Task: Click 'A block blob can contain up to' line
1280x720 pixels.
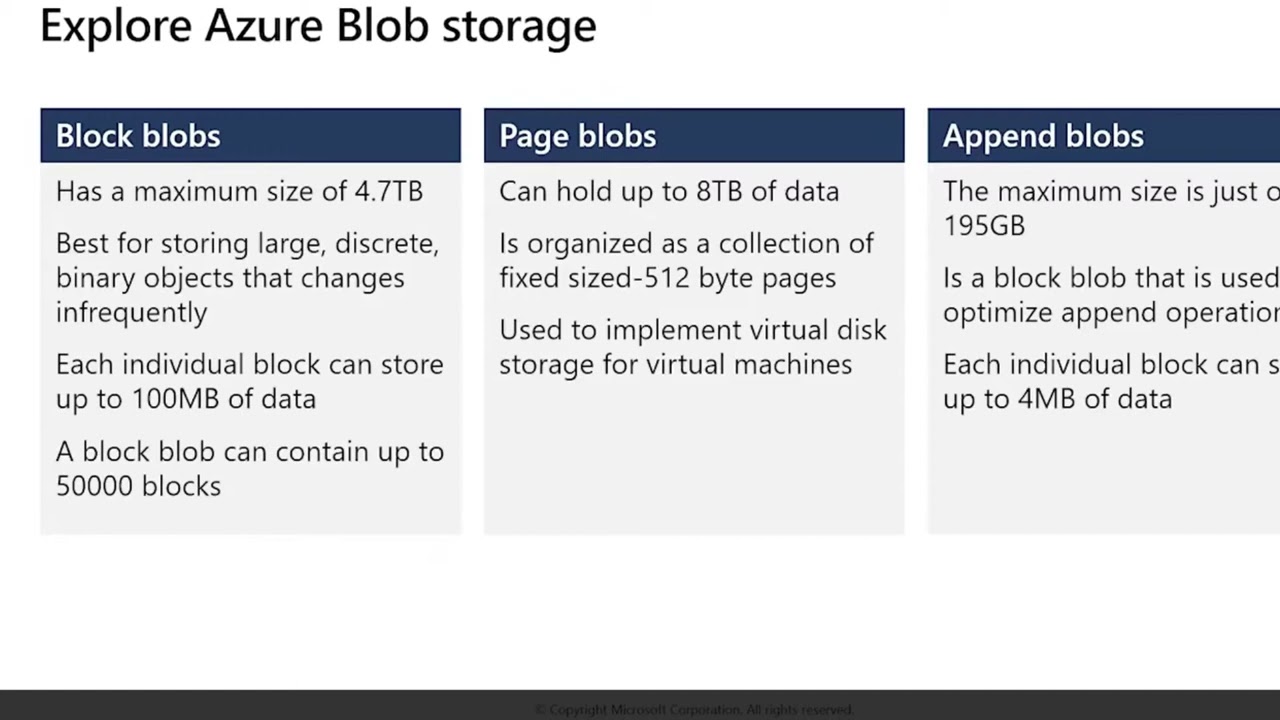Action: [250, 451]
